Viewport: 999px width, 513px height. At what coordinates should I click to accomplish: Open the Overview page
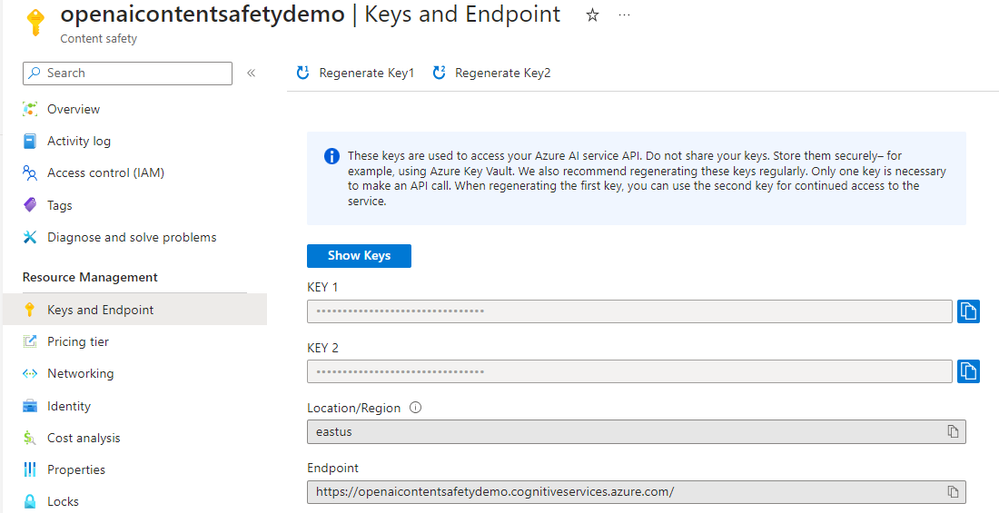pyautogui.click(x=73, y=109)
